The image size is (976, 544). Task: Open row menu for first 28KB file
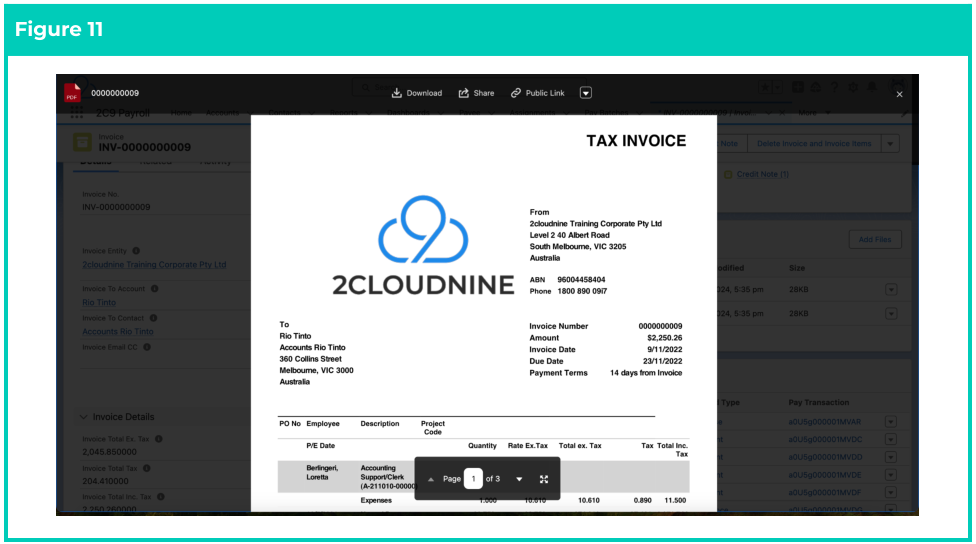[891, 289]
